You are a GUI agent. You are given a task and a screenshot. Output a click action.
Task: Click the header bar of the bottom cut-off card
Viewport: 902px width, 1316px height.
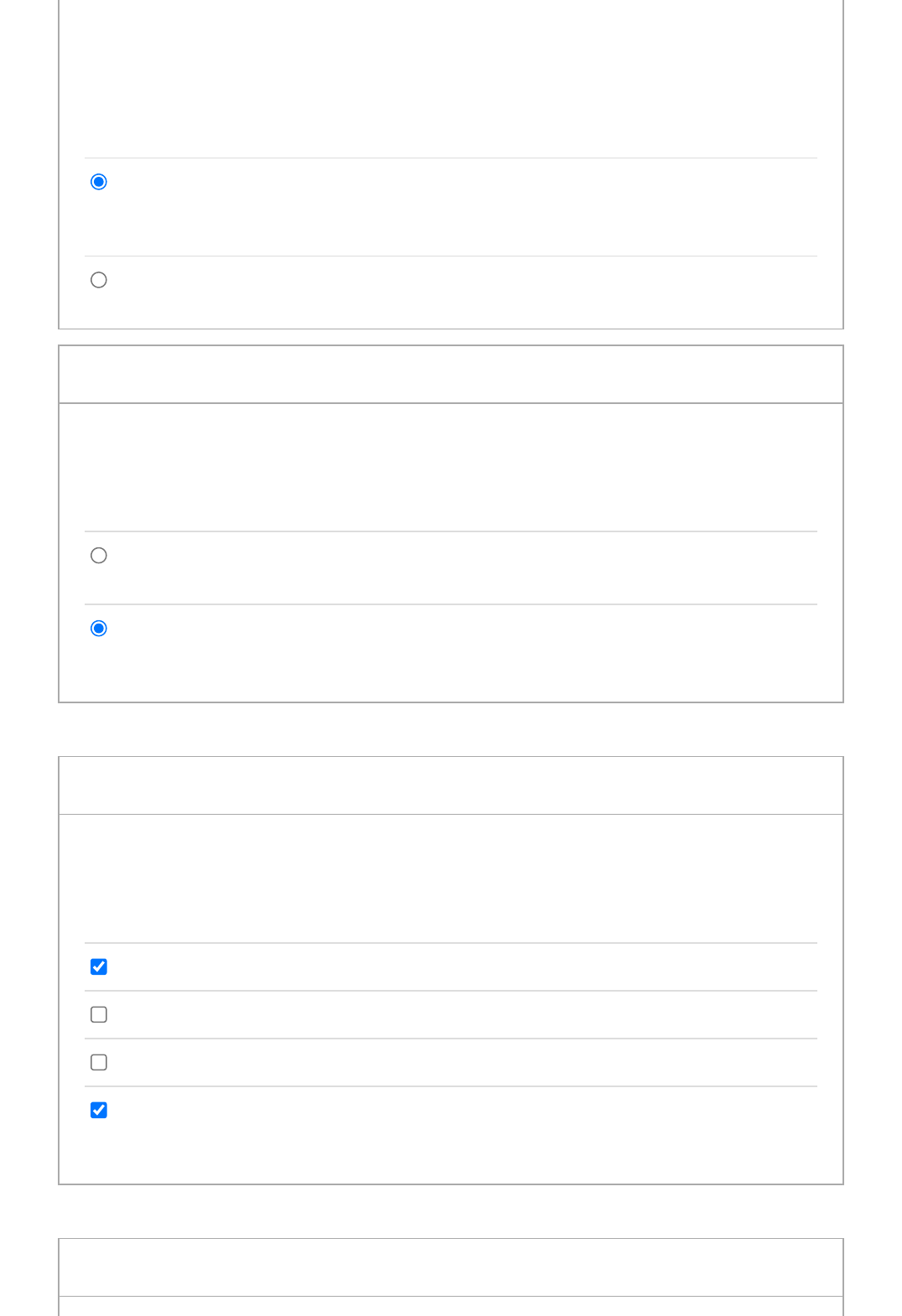click(451, 1267)
